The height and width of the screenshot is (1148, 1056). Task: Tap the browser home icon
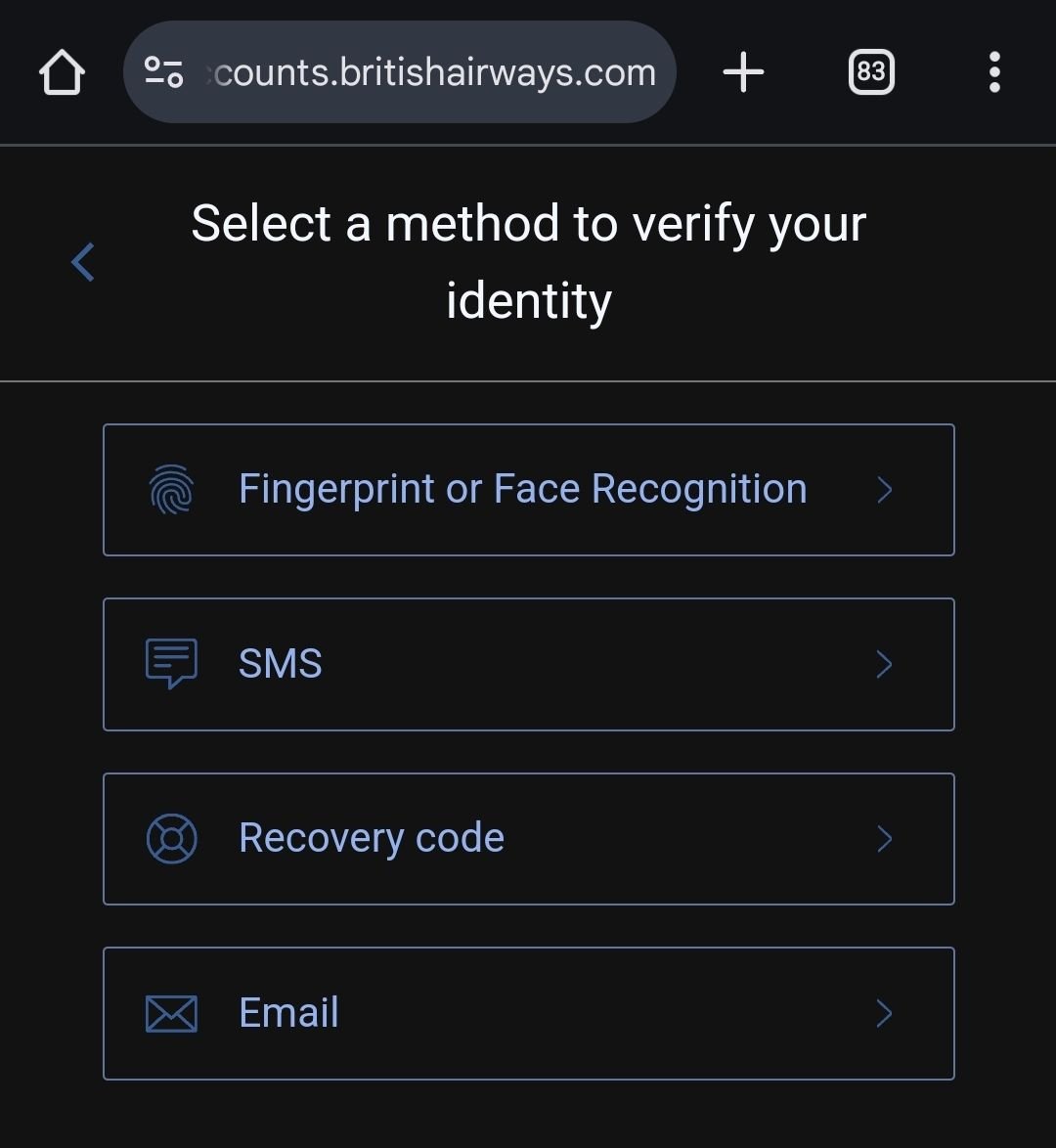click(x=62, y=71)
